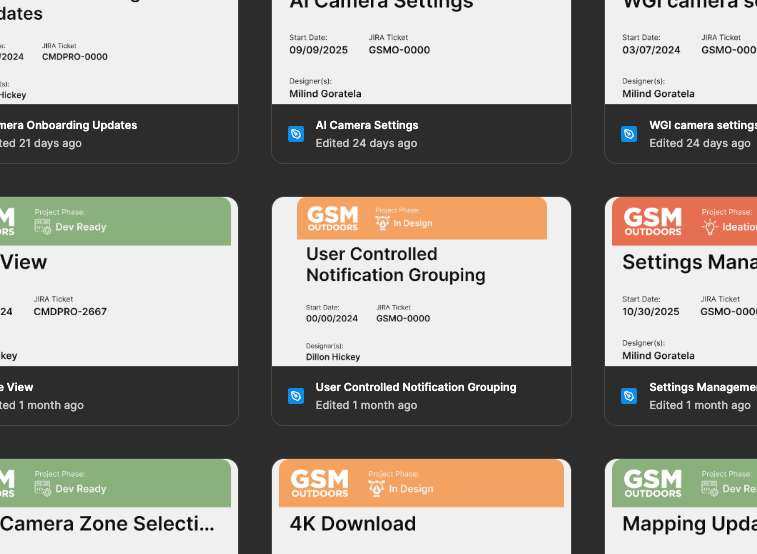The height and width of the screenshot is (554, 757).
Task: Click file icon beside Settings Management title
Action: tap(629, 396)
